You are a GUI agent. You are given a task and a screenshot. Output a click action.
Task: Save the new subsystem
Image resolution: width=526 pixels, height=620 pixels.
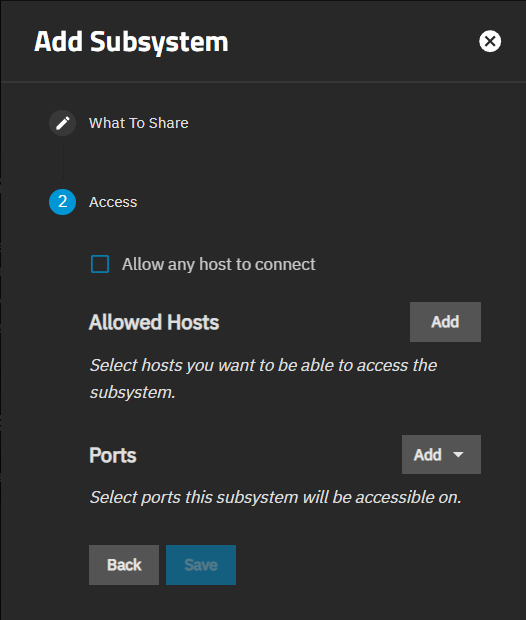pyautogui.click(x=201, y=565)
